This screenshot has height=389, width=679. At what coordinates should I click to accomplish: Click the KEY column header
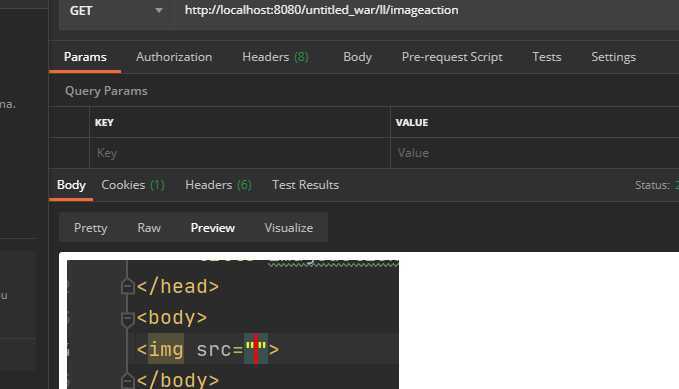pos(104,123)
